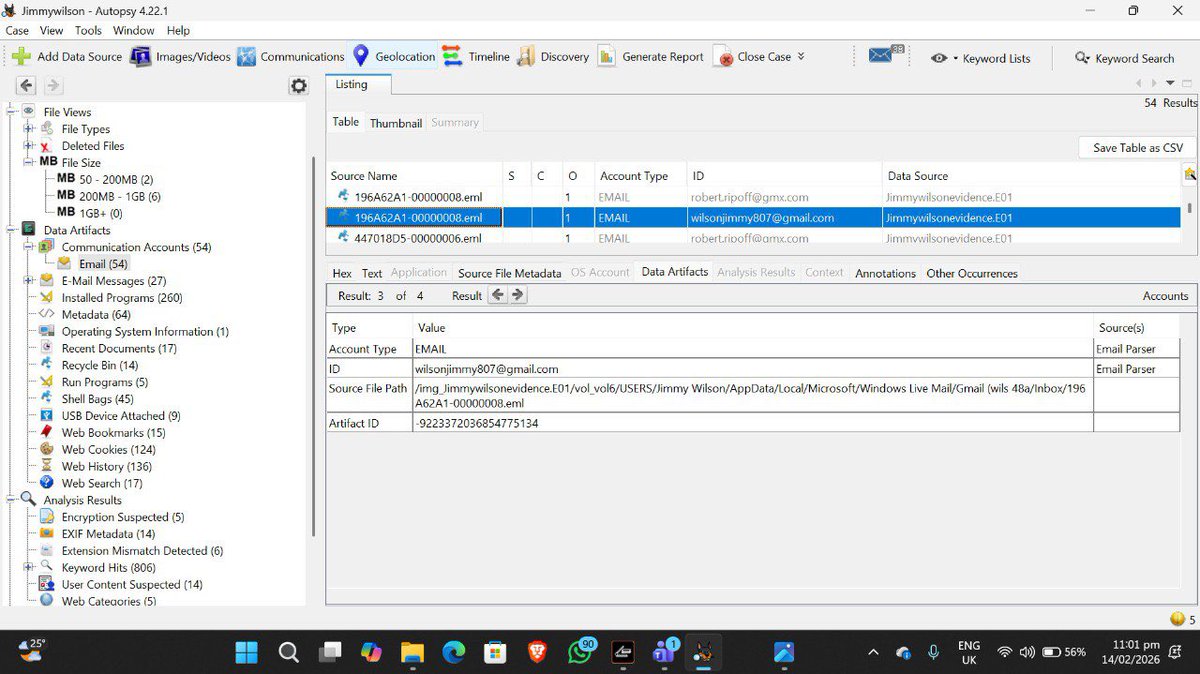Image resolution: width=1200 pixels, height=674 pixels.
Task: Click the User Content Suspected icon
Action: click(x=46, y=584)
